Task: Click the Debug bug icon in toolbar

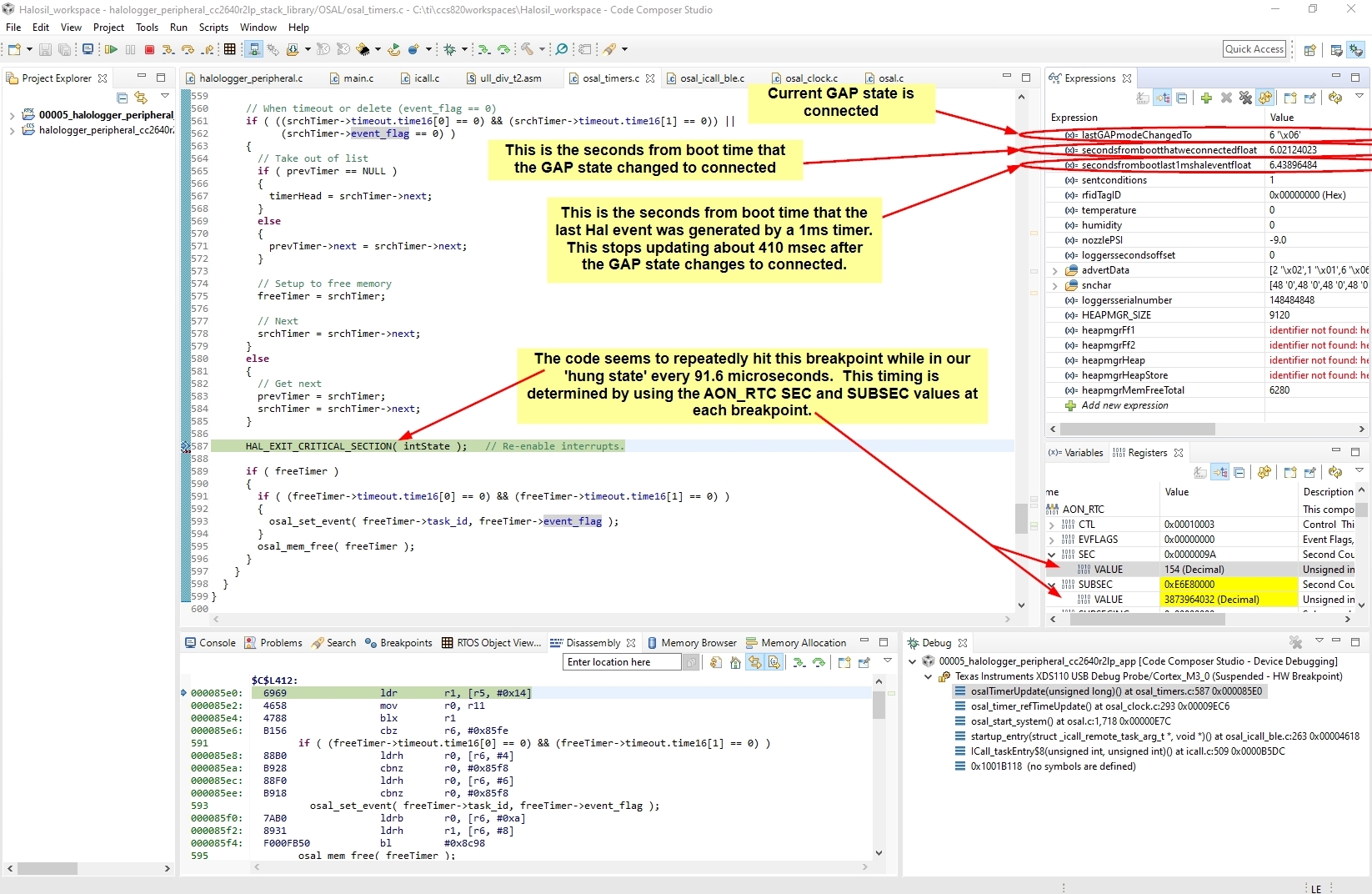Action: [x=449, y=49]
